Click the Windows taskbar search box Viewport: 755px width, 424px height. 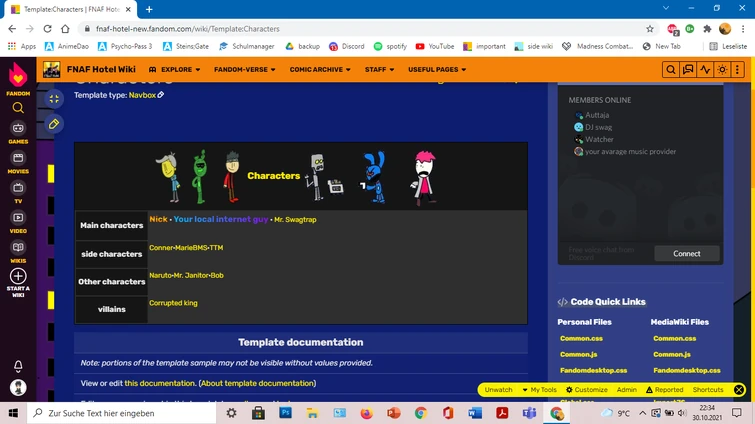point(121,413)
